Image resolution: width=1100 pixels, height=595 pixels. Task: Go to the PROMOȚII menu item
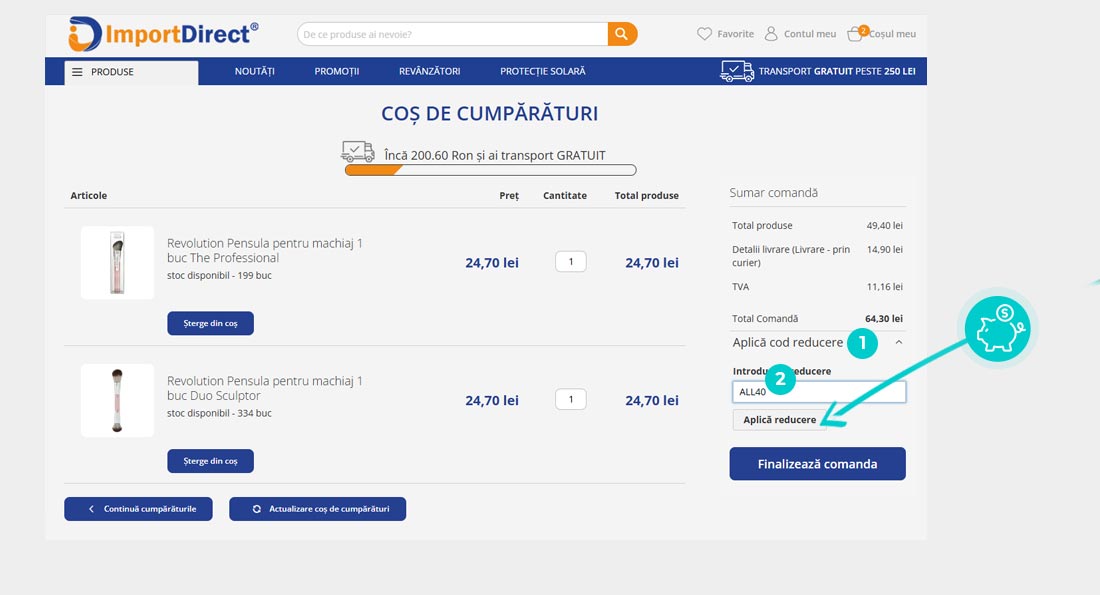pyautogui.click(x=336, y=72)
